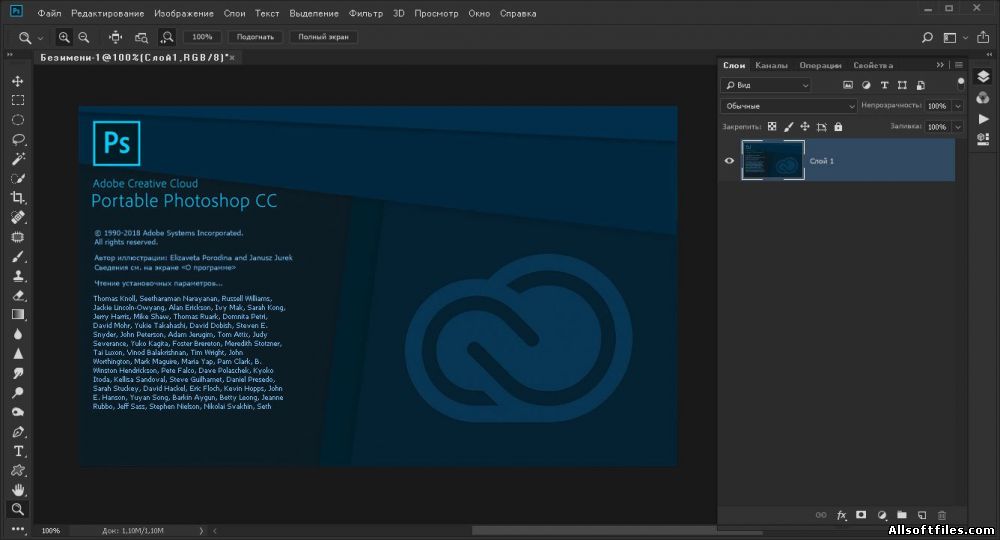Open the Фильтр menu
Image resolution: width=1000 pixels, height=540 pixels.
pos(367,14)
